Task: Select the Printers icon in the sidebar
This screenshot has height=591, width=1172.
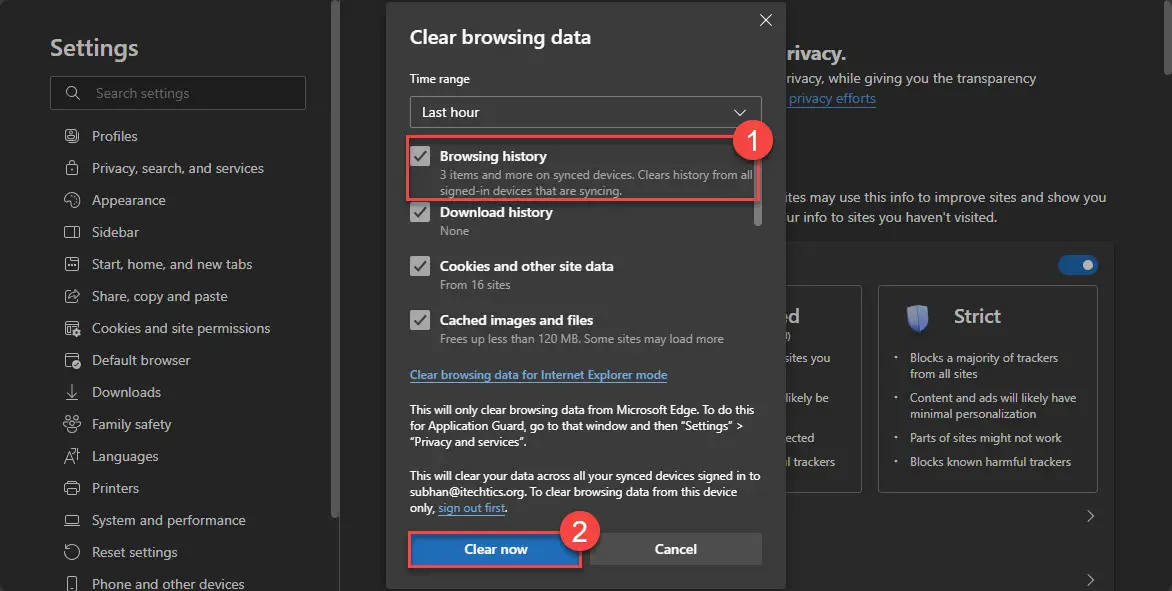Action: point(71,488)
